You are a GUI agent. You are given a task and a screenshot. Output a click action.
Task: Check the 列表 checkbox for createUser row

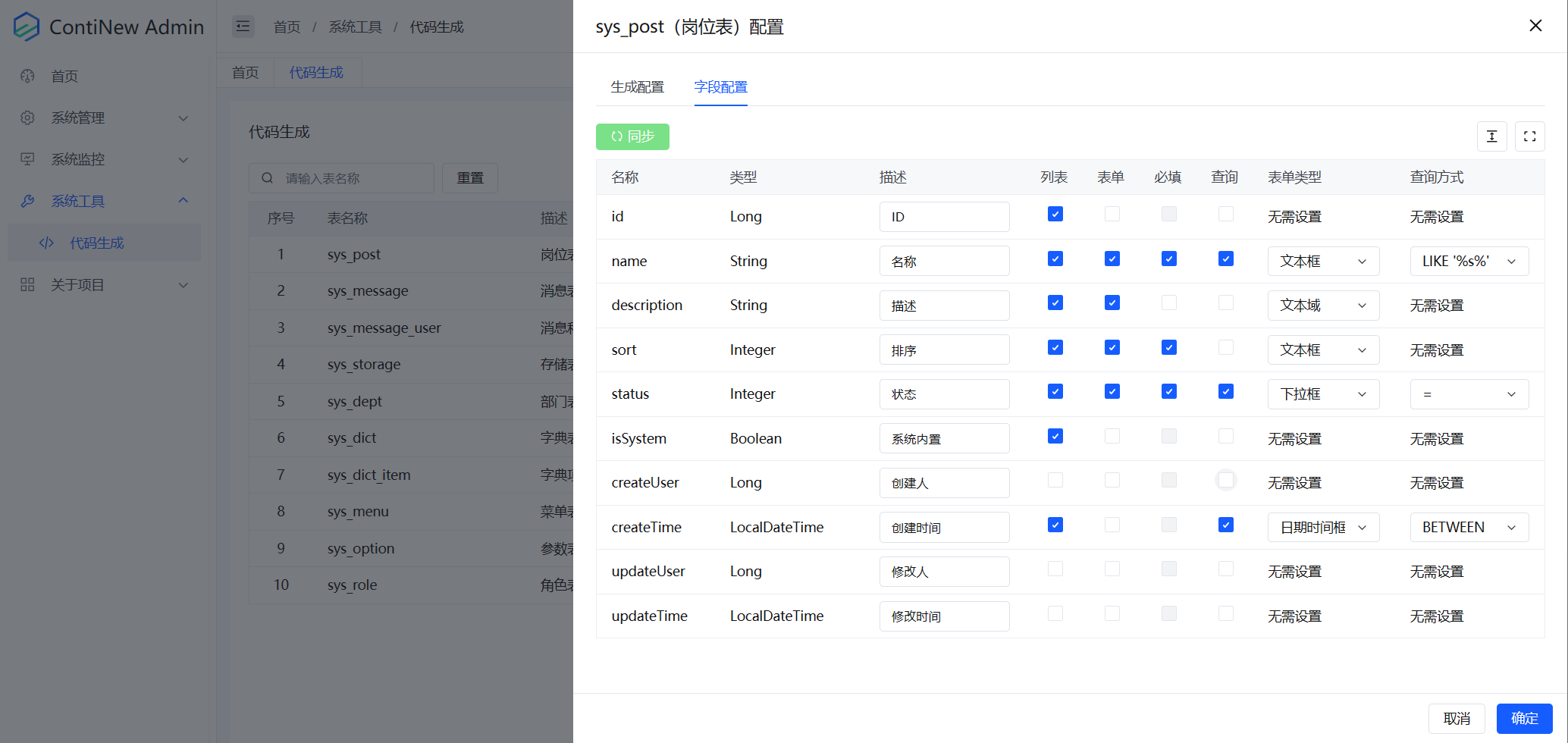pyautogui.click(x=1055, y=480)
